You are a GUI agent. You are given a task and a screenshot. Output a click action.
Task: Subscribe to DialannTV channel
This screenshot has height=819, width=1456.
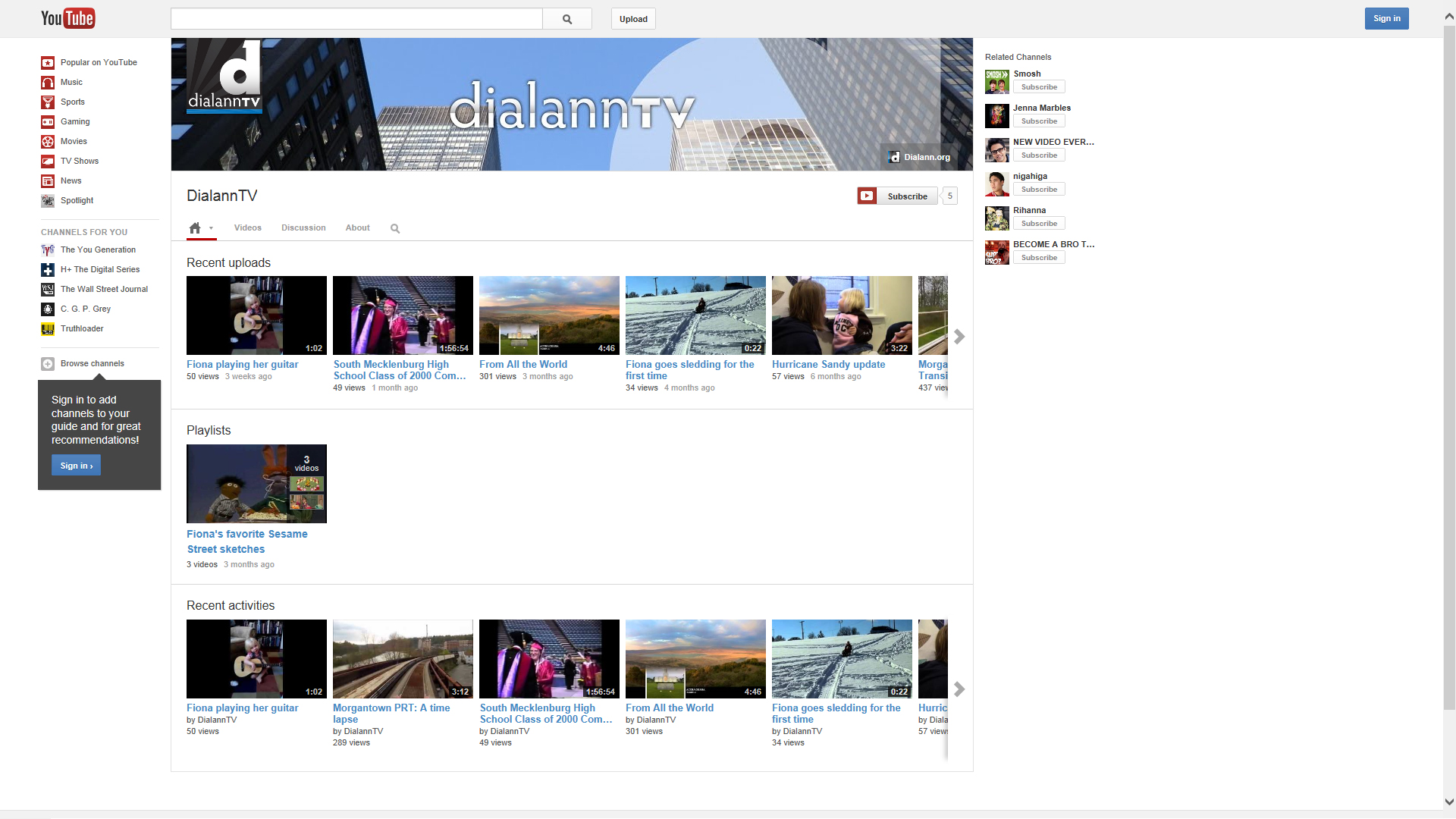pos(897,196)
